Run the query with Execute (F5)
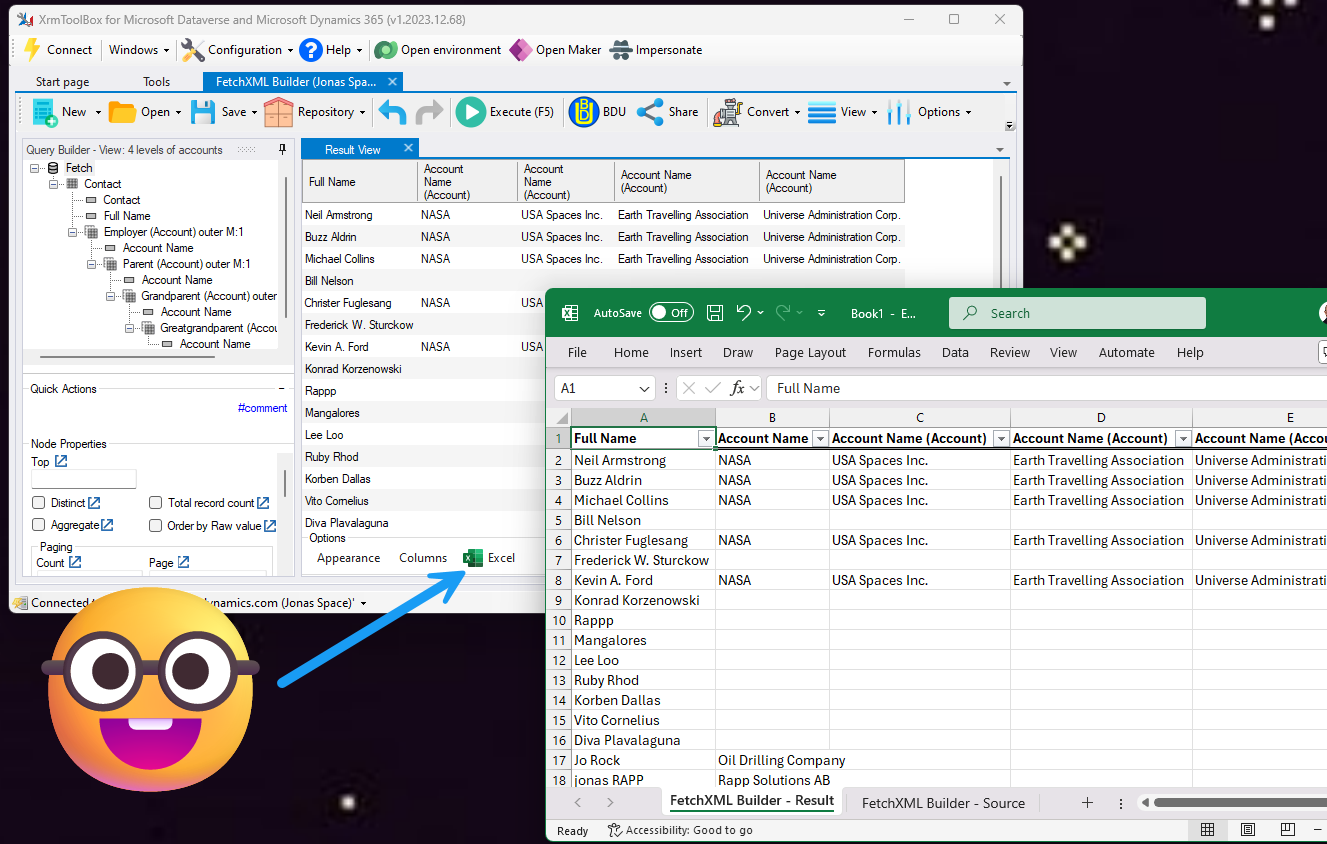The width and height of the screenshot is (1327, 844). tap(505, 112)
